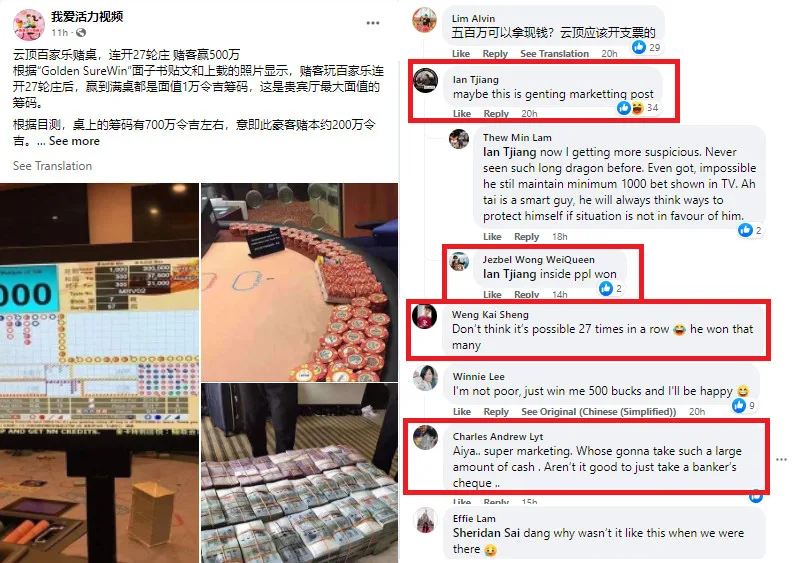View reactions on Ian Tjiang's comment
Image resolution: width=798 pixels, height=563 pixels.
tap(638, 108)
